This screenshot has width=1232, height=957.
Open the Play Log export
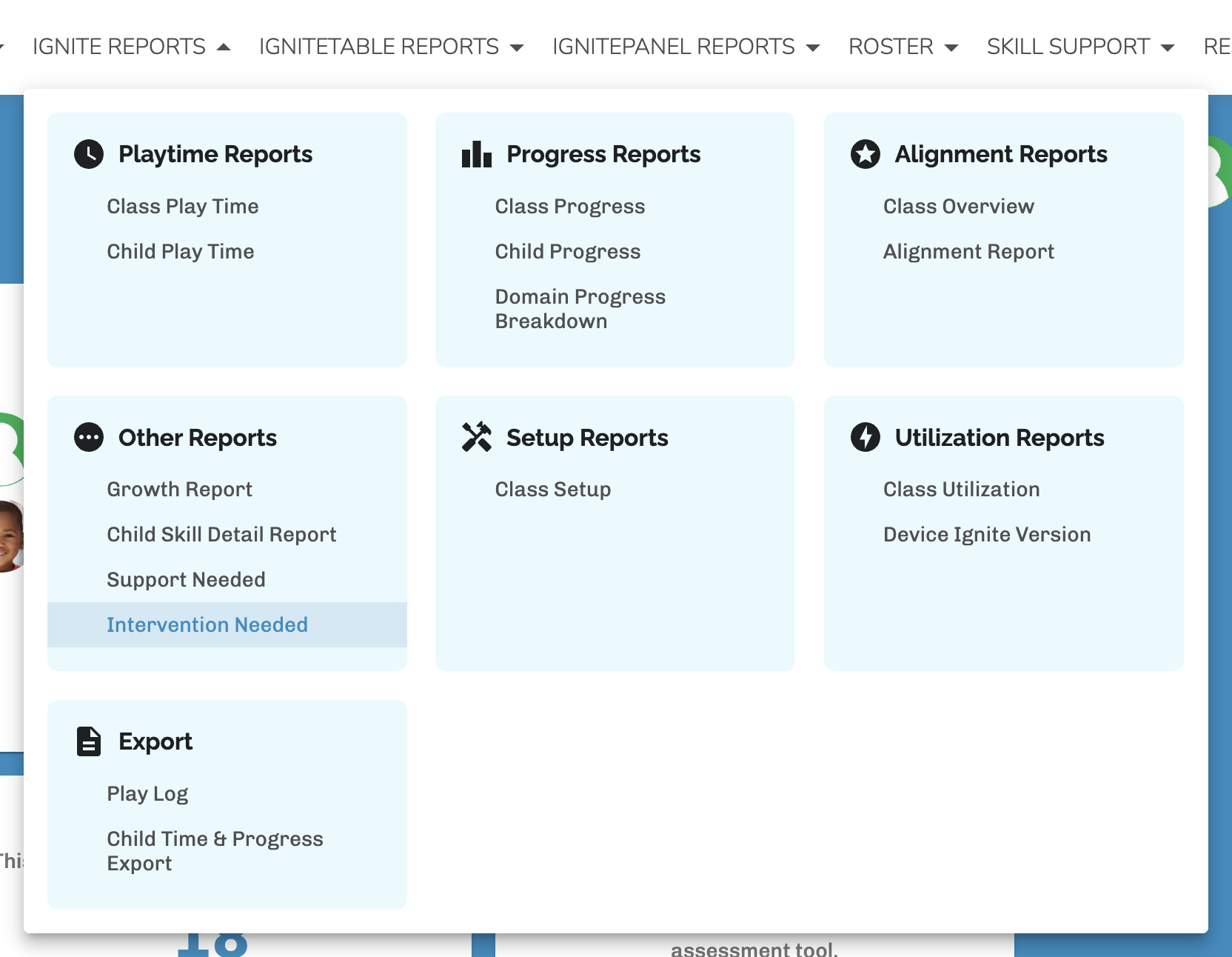coord(147,793)
